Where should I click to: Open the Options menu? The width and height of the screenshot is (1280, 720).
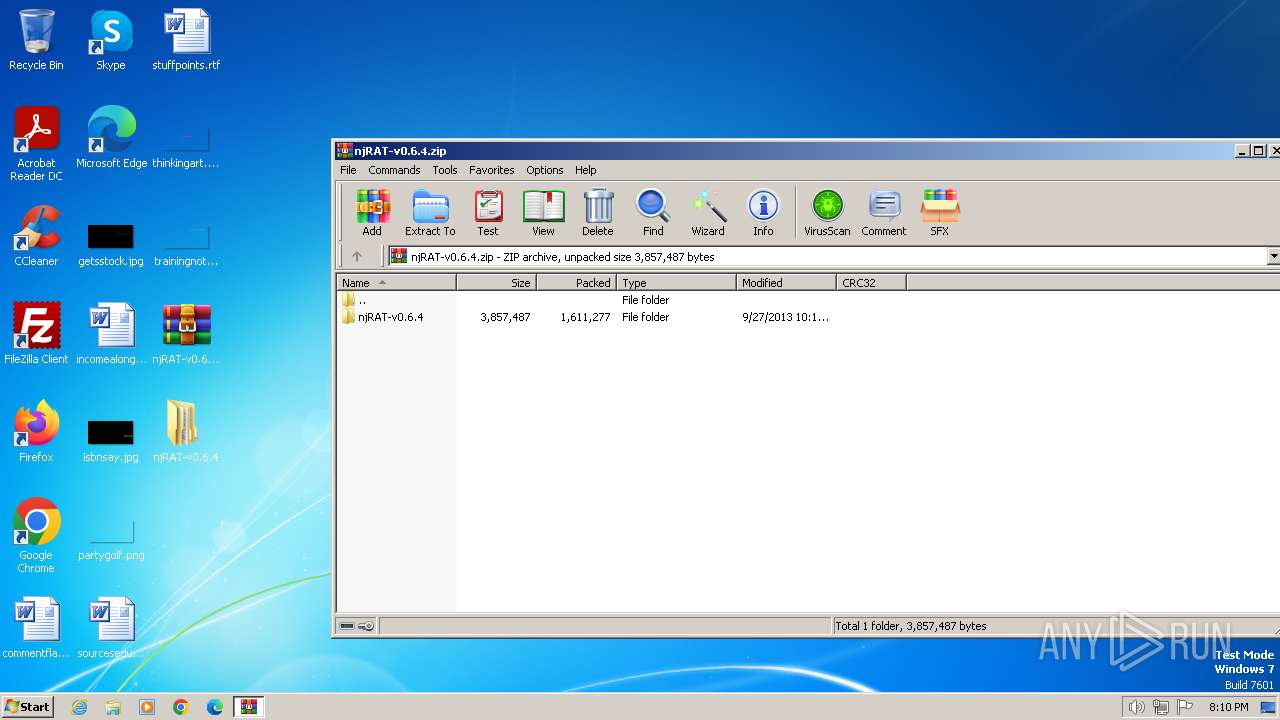click(x=545, y=170)
